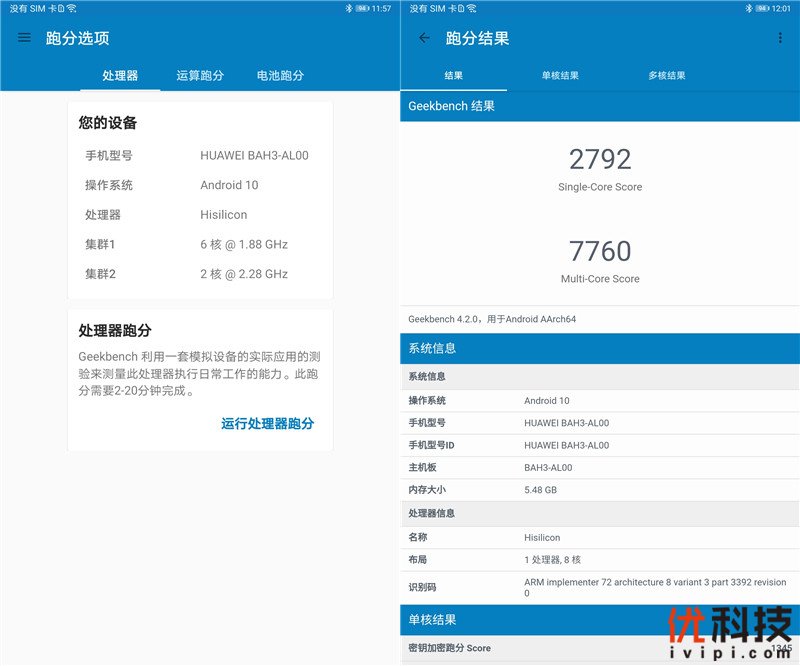Viewport: 800px width, 666px height.
Task: Open the three-dot overflow menu
Action: point(780,37)
